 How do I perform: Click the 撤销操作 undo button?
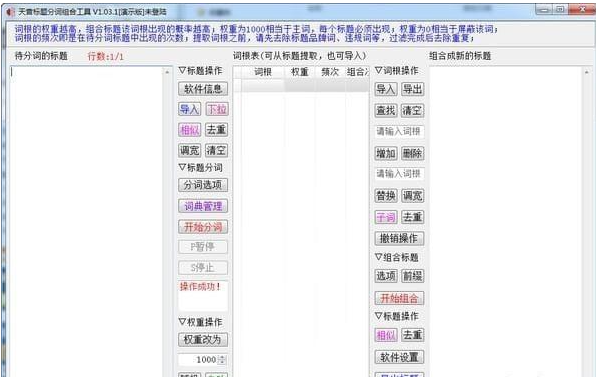pyautogui.click(x=399, y=238)
